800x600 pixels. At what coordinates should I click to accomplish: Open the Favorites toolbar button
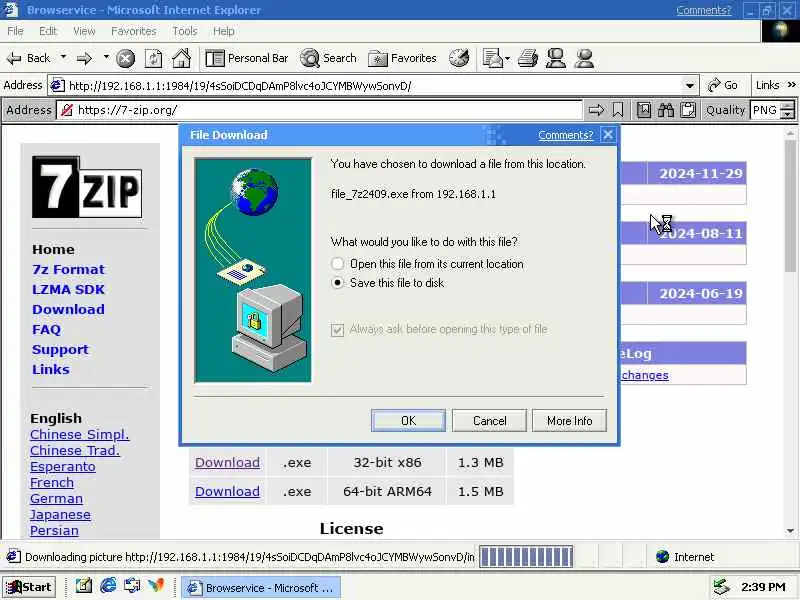[403, 58]
